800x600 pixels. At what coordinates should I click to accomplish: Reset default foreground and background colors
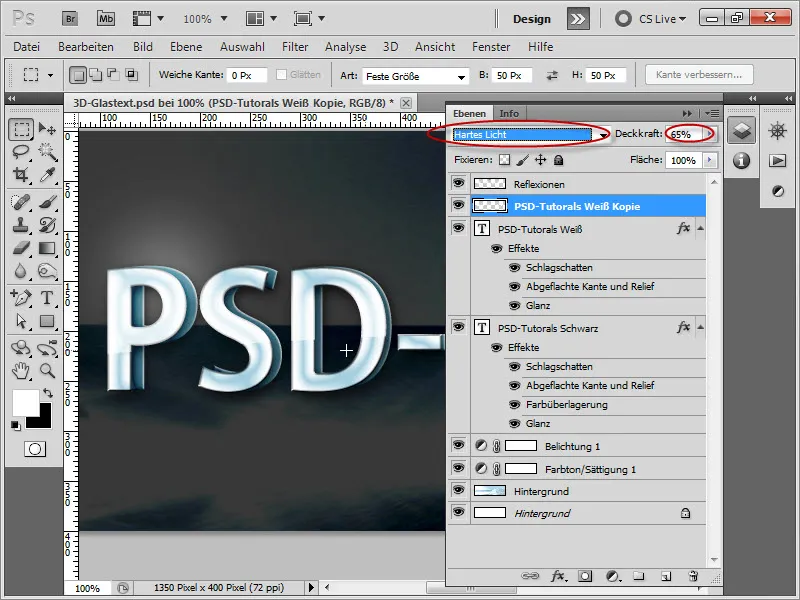point(15,425)
